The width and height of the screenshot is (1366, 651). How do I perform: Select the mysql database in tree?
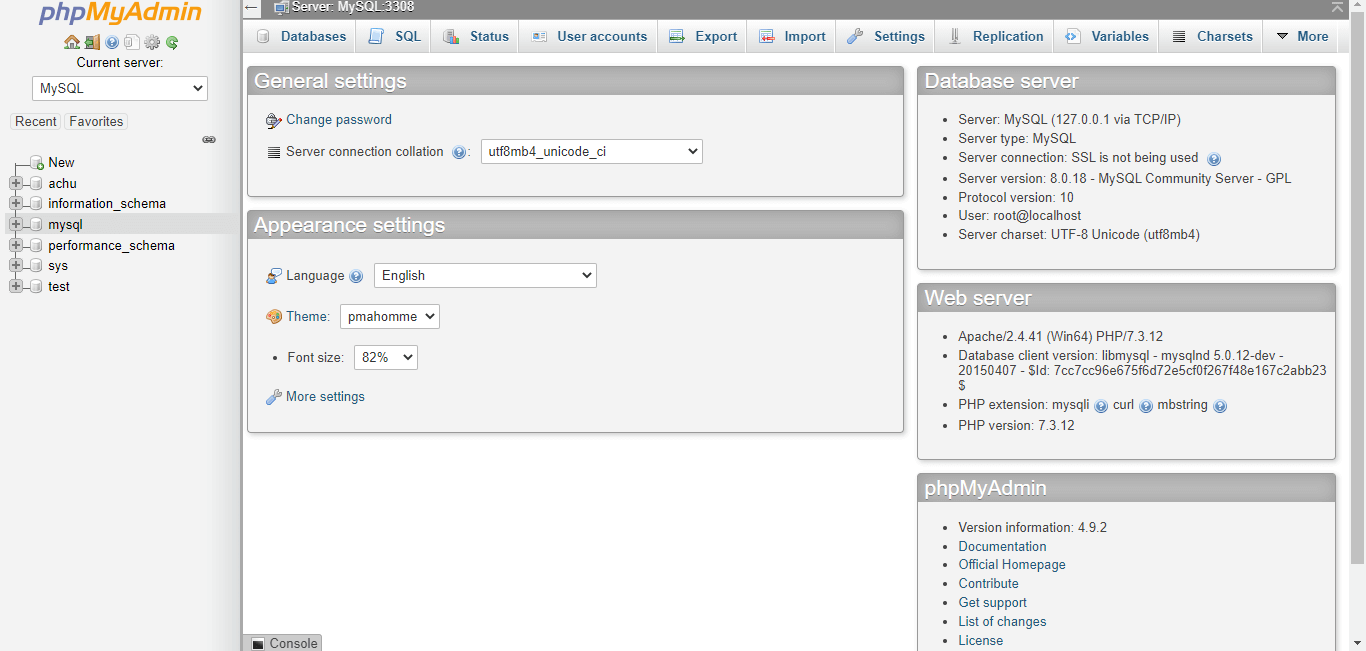pos(65,224)
